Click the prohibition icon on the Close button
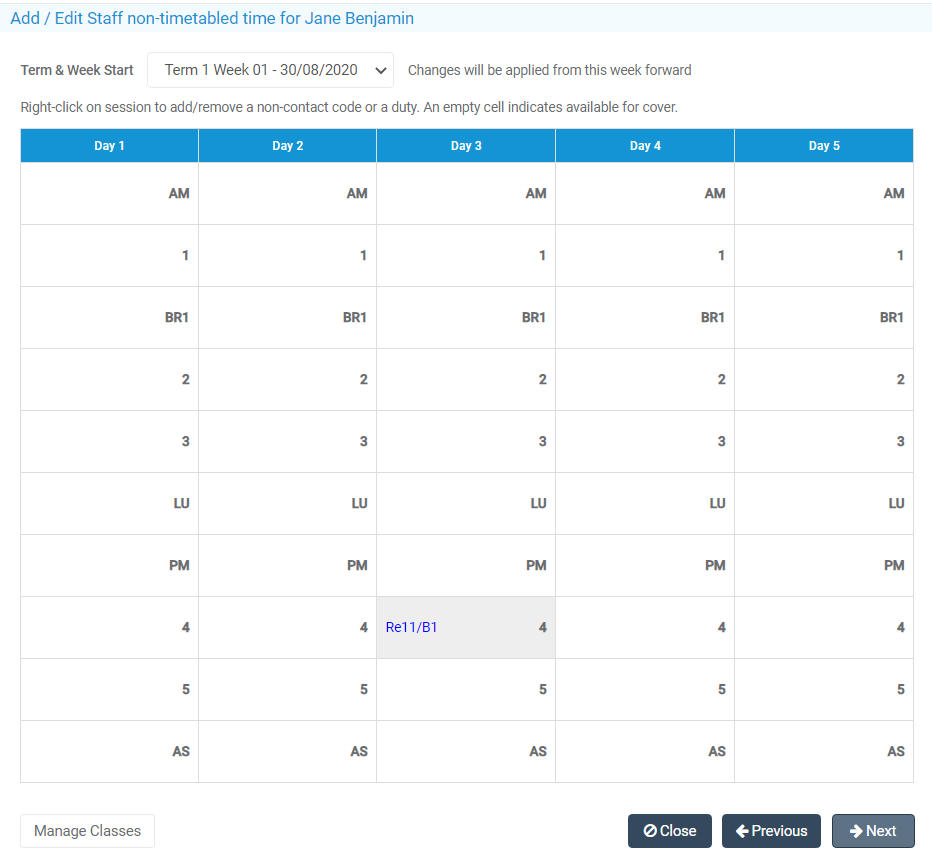 [x=651, y=830]
